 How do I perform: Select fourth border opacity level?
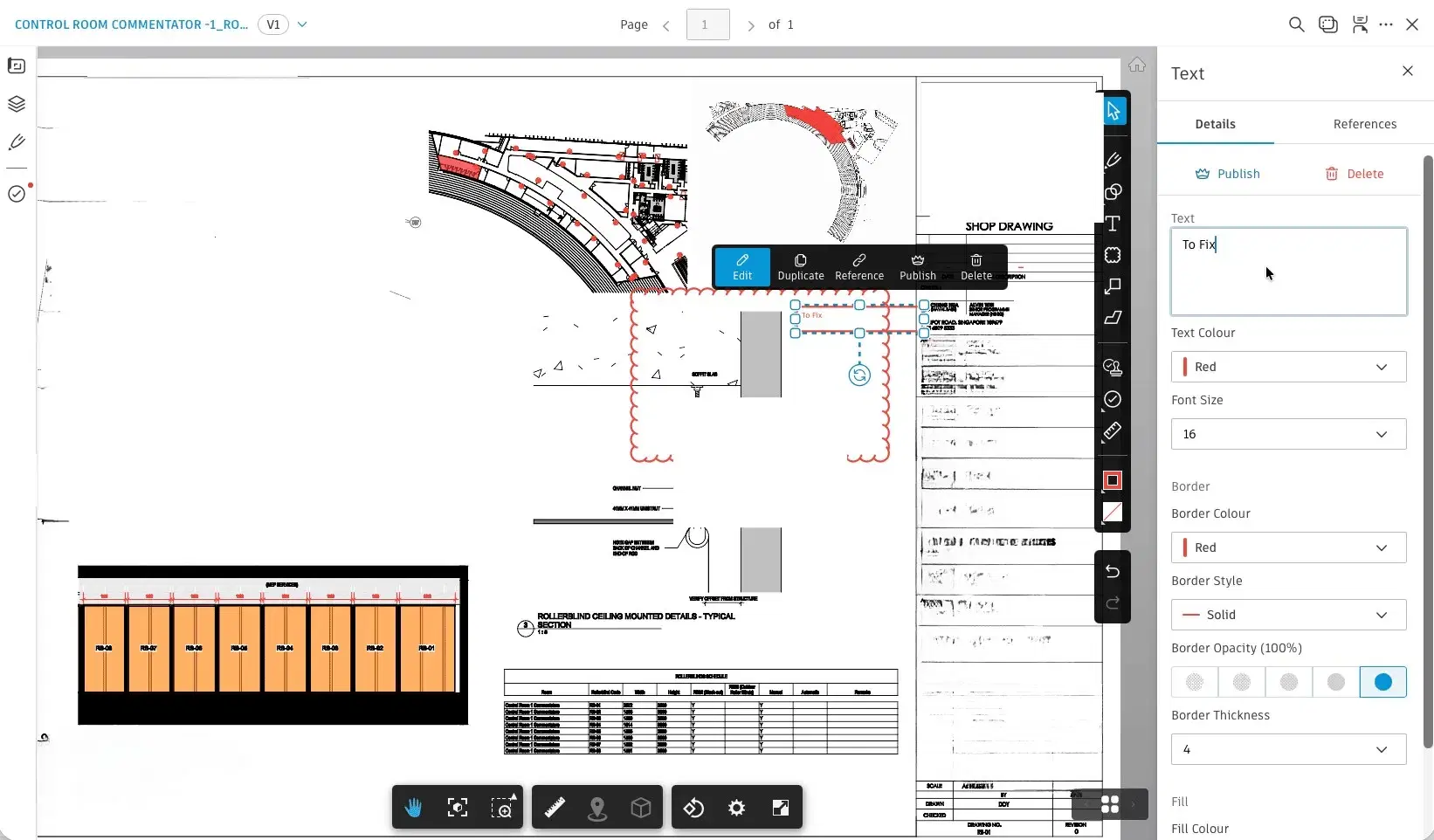[1336, 682]
